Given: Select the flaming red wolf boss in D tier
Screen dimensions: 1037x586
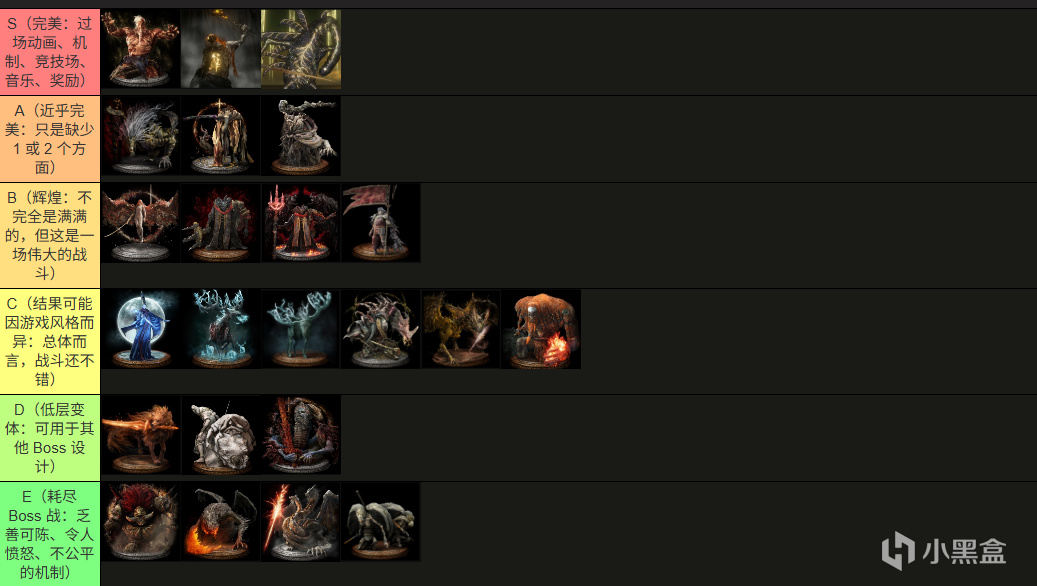Looking at the screenshot, I should [x=141, y=435].
